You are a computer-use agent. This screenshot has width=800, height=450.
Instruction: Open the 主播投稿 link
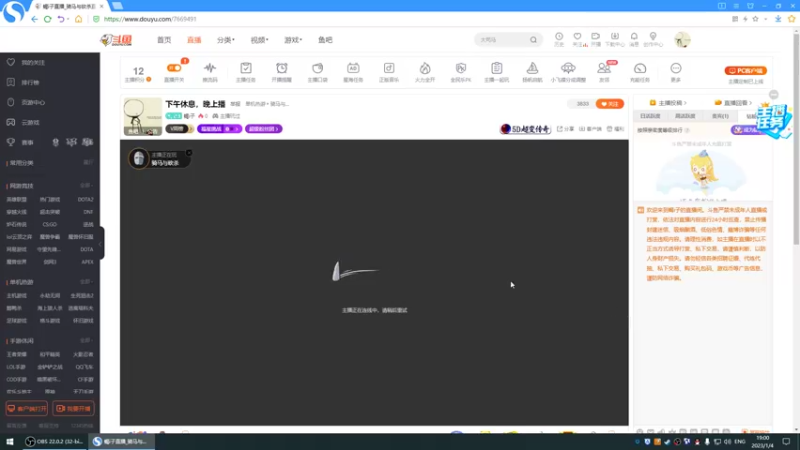(668, 103)
